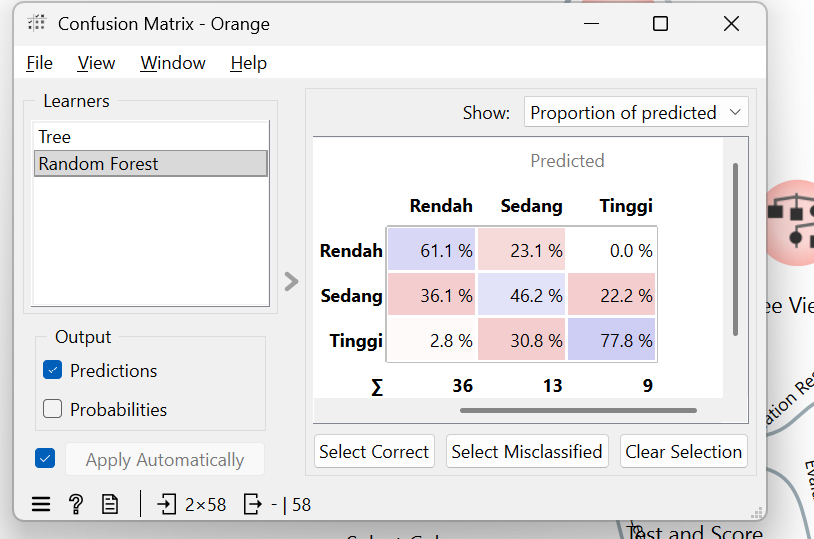Open the hamburger menu in status bar
Viewport: 814px width, 539px height.
pyautogui.click(x=41, y=504)
